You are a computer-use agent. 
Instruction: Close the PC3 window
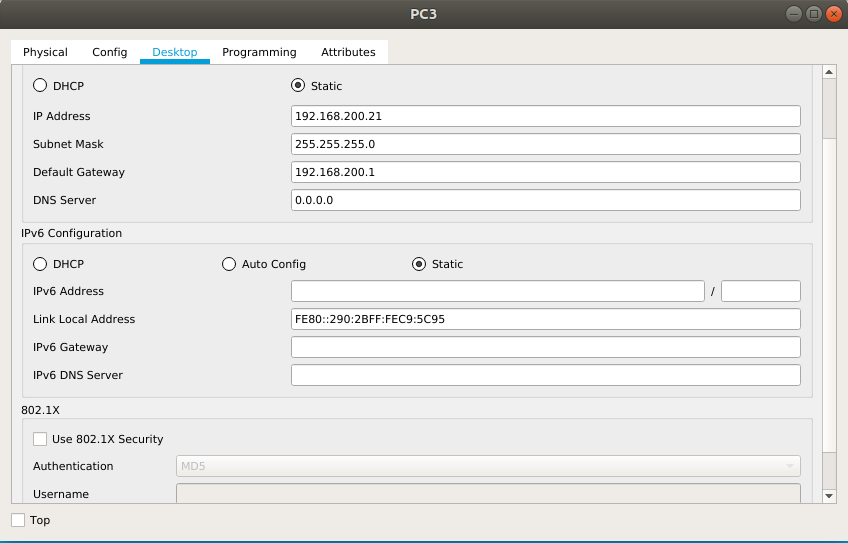(834, 14)
